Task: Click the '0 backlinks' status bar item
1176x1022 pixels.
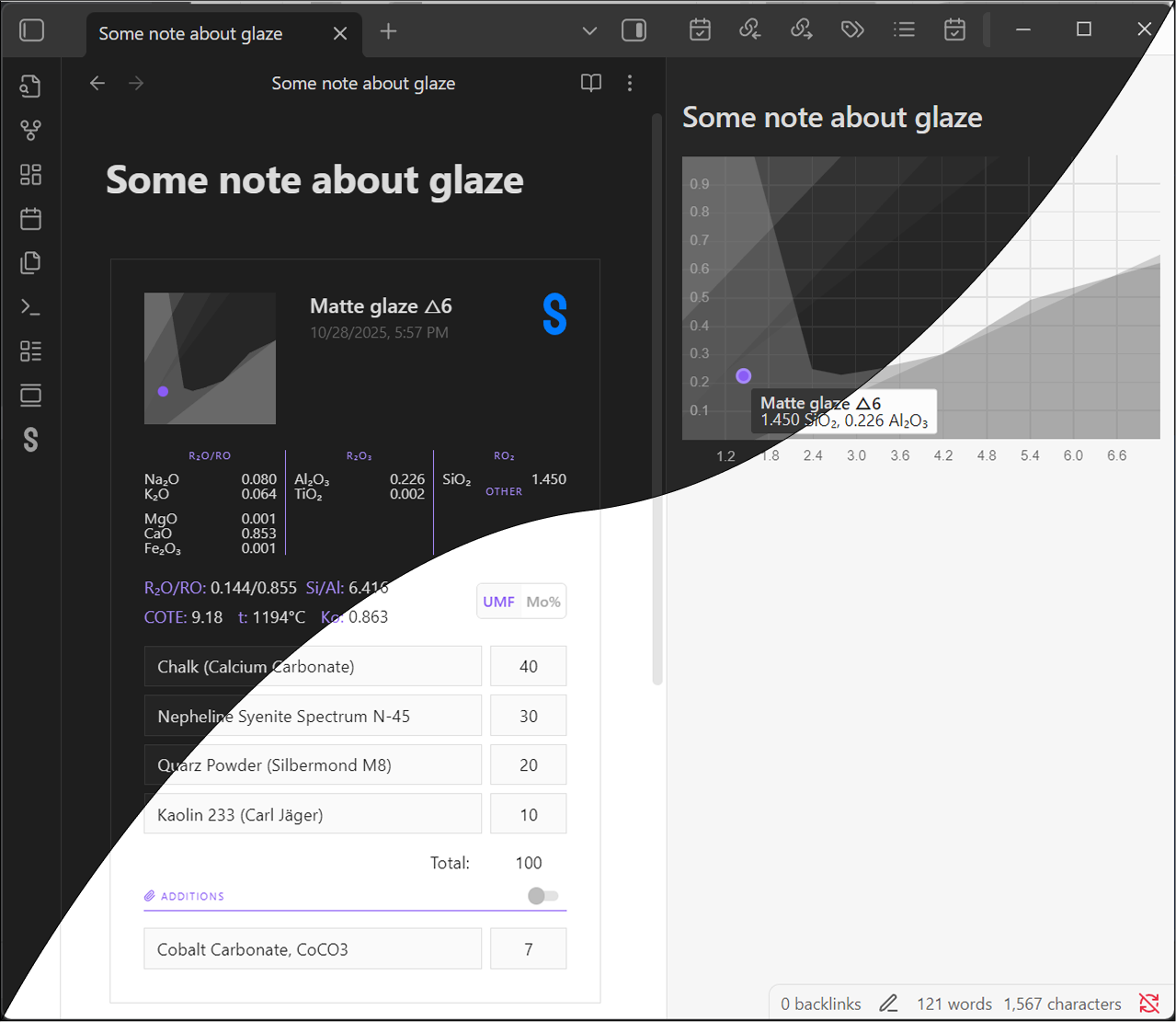Action: coord(821,1004)
